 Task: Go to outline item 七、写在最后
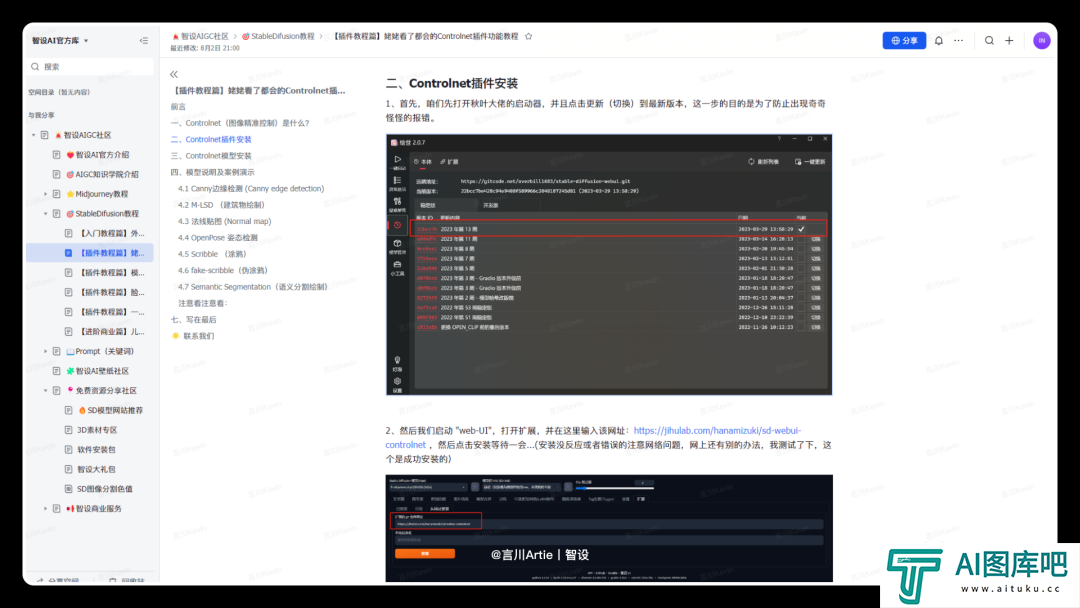pyautogui.click(x=194, y=319)
